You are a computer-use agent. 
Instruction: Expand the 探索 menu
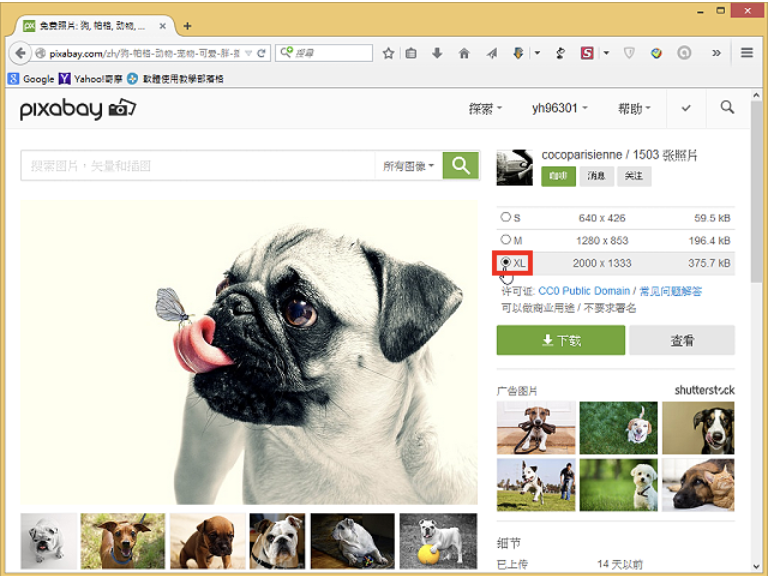(485, 108)
